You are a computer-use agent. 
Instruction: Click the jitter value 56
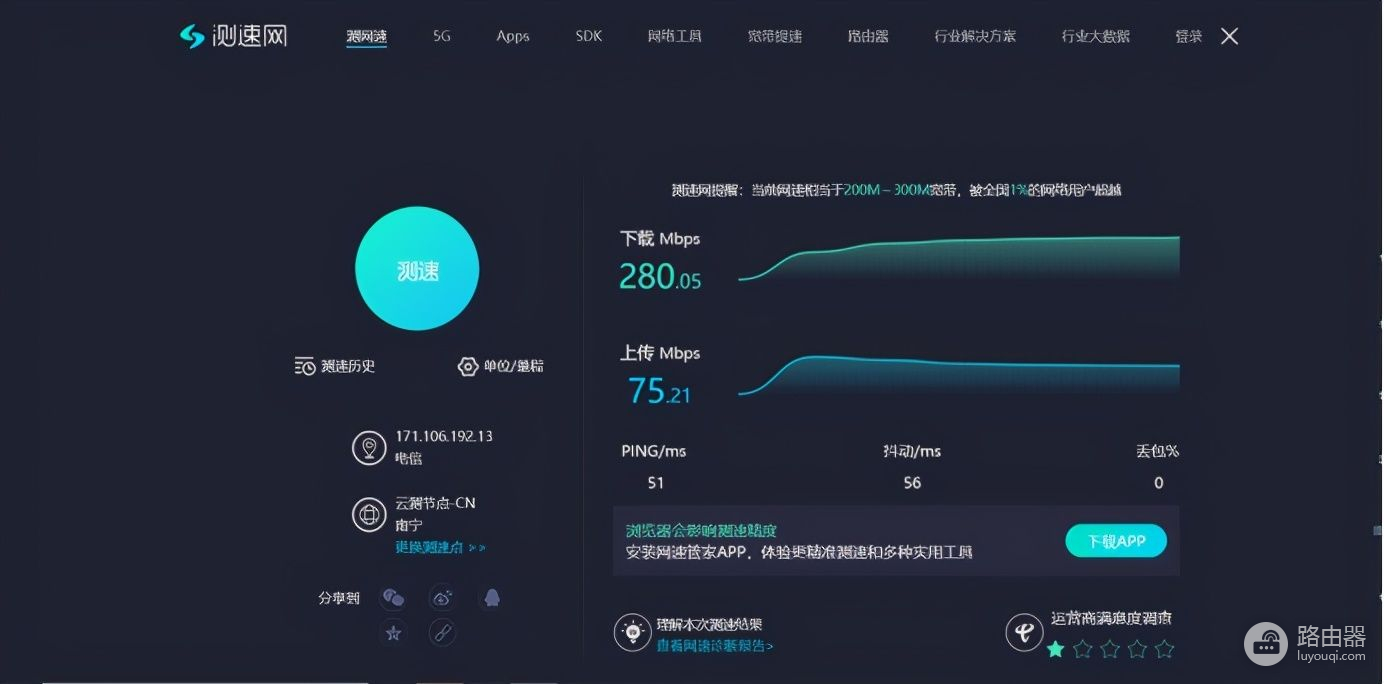coord(912,483)
